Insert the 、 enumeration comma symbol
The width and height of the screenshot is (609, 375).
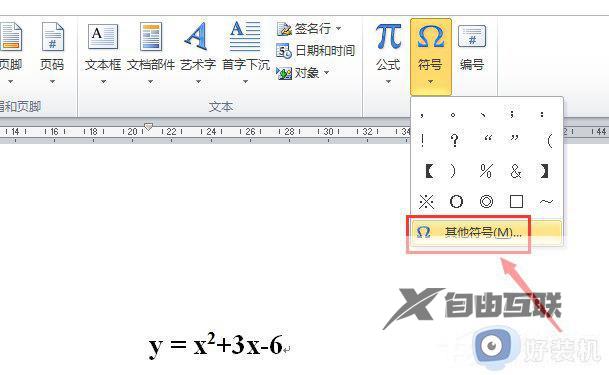click(483, 115)
